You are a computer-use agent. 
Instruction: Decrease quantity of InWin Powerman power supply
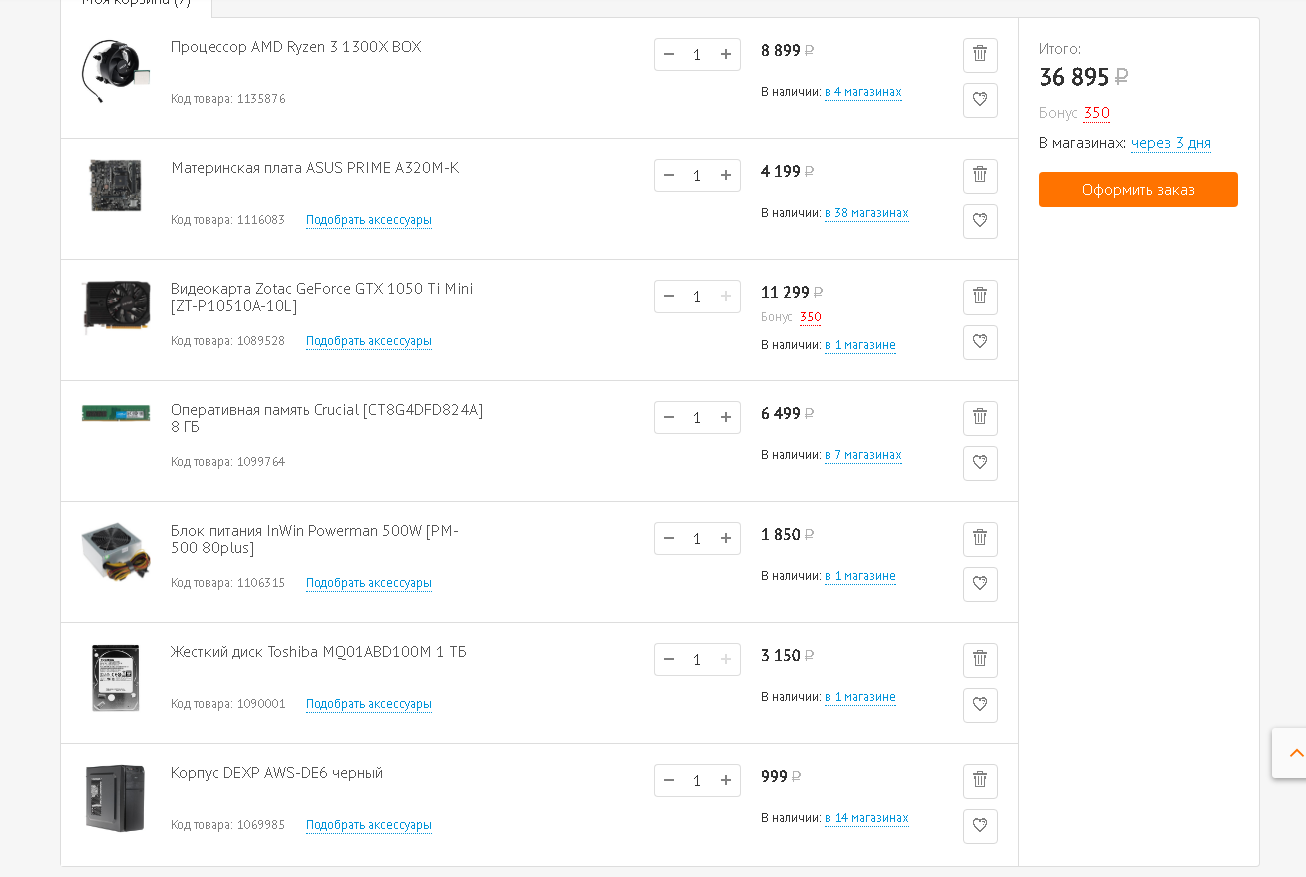[x=669, y=538]
